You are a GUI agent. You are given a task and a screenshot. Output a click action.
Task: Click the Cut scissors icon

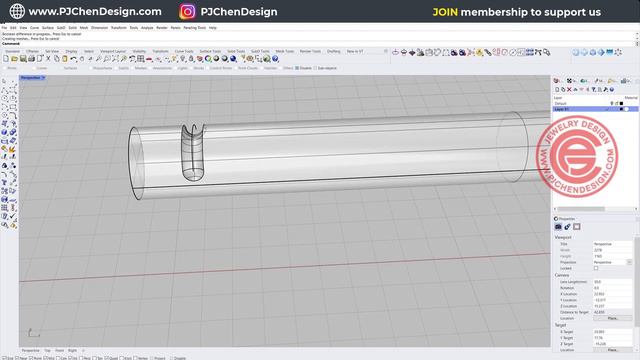(48, 59)
